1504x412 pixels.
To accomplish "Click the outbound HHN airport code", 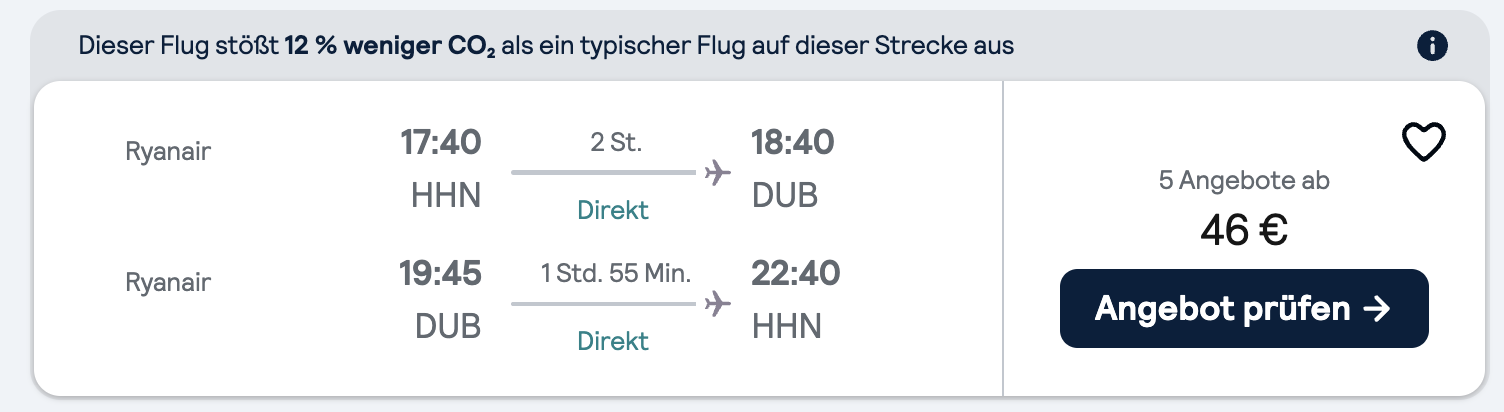I will coord(446,196).
